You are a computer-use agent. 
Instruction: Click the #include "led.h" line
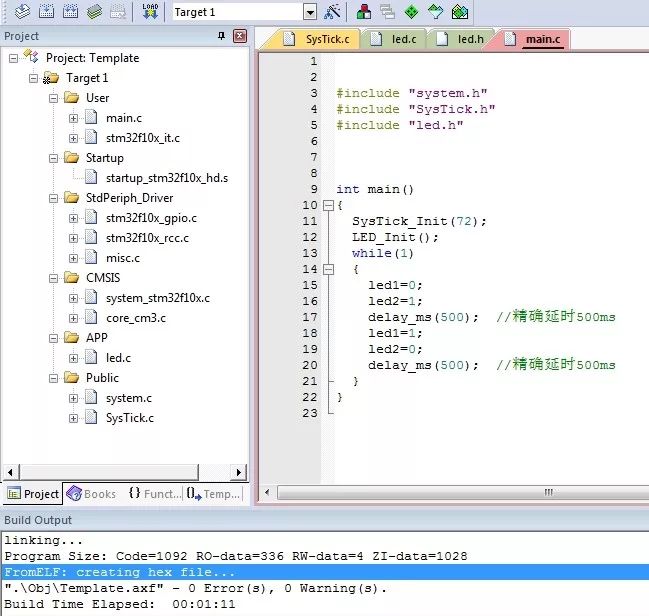point(400,125)
